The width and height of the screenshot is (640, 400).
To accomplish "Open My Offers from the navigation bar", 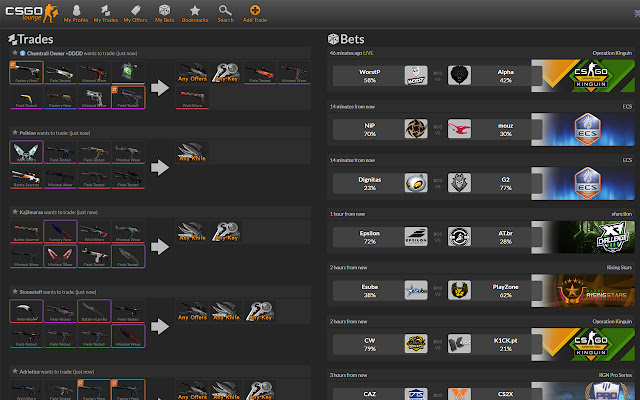I will (x=135, y=12).
